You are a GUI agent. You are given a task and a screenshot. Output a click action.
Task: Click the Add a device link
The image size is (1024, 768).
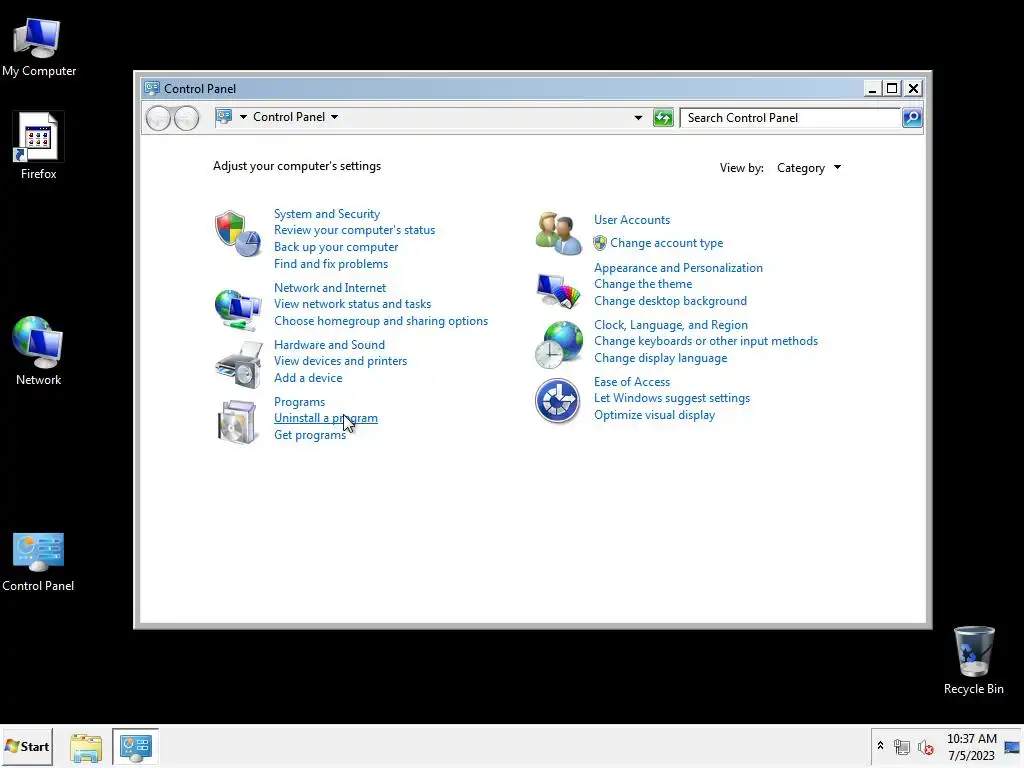tap(308, 377)
